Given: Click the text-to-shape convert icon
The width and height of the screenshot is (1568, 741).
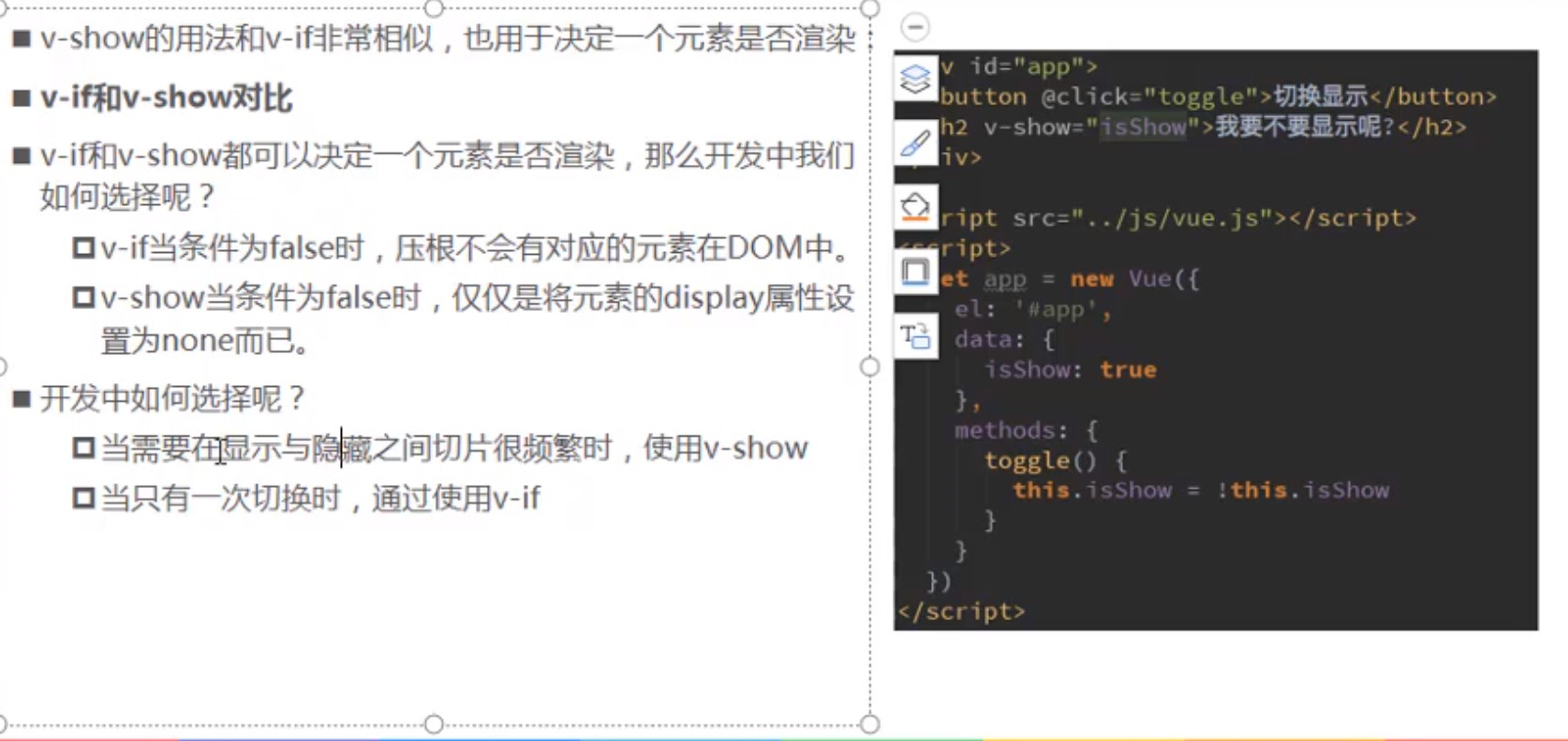Looking at the screenshot, I should [x=915, y=336].
